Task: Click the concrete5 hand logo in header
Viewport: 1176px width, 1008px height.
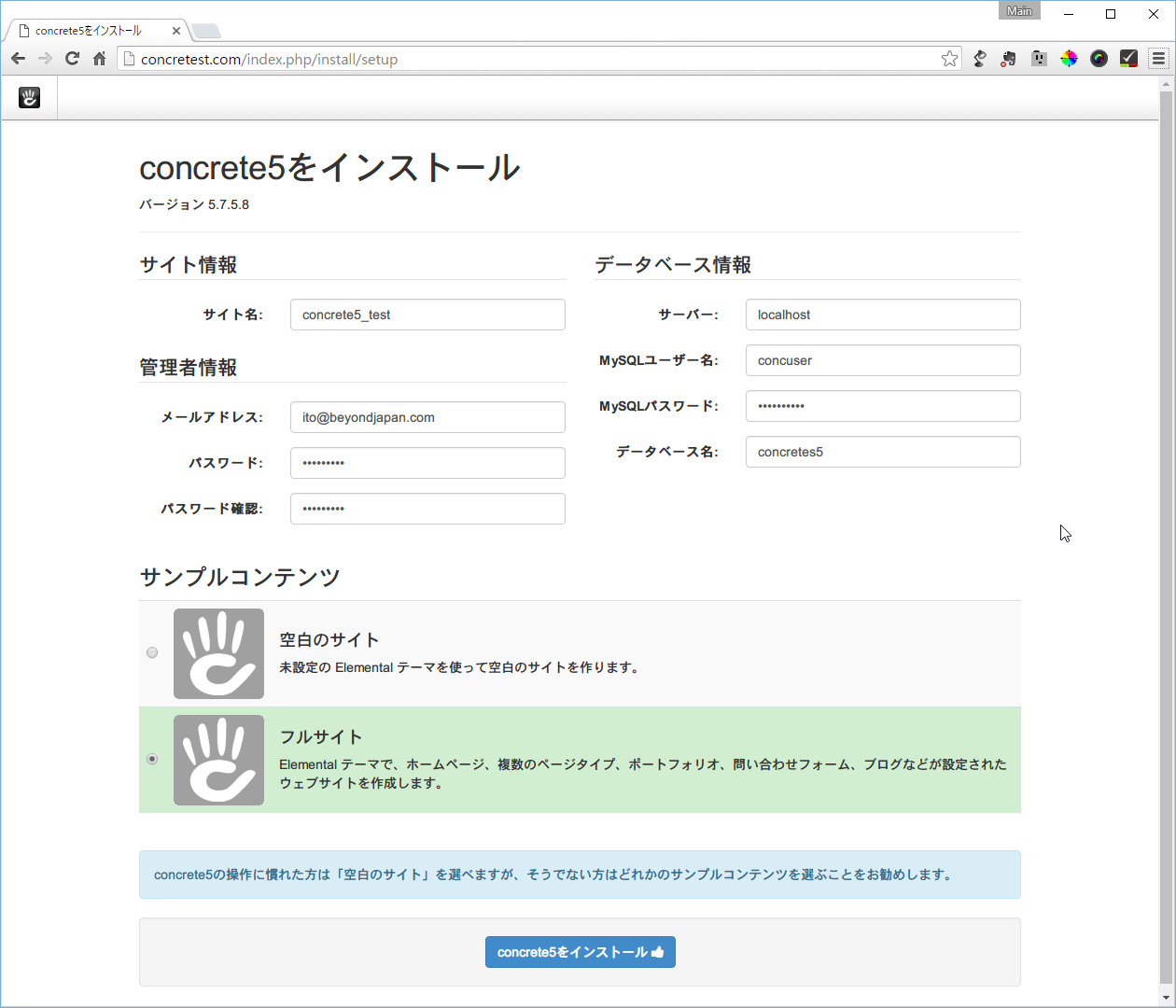Action: pos(30,98)
